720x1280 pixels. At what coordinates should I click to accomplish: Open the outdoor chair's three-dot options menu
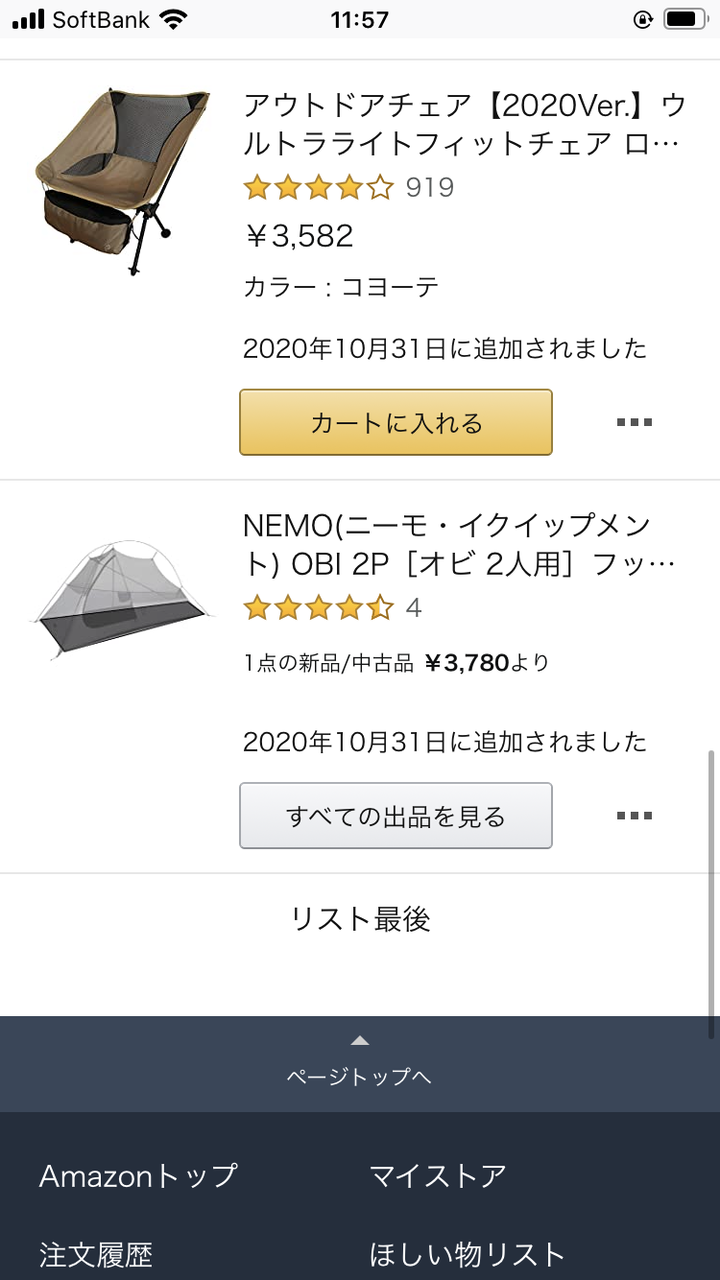click(x=634, y=422)
